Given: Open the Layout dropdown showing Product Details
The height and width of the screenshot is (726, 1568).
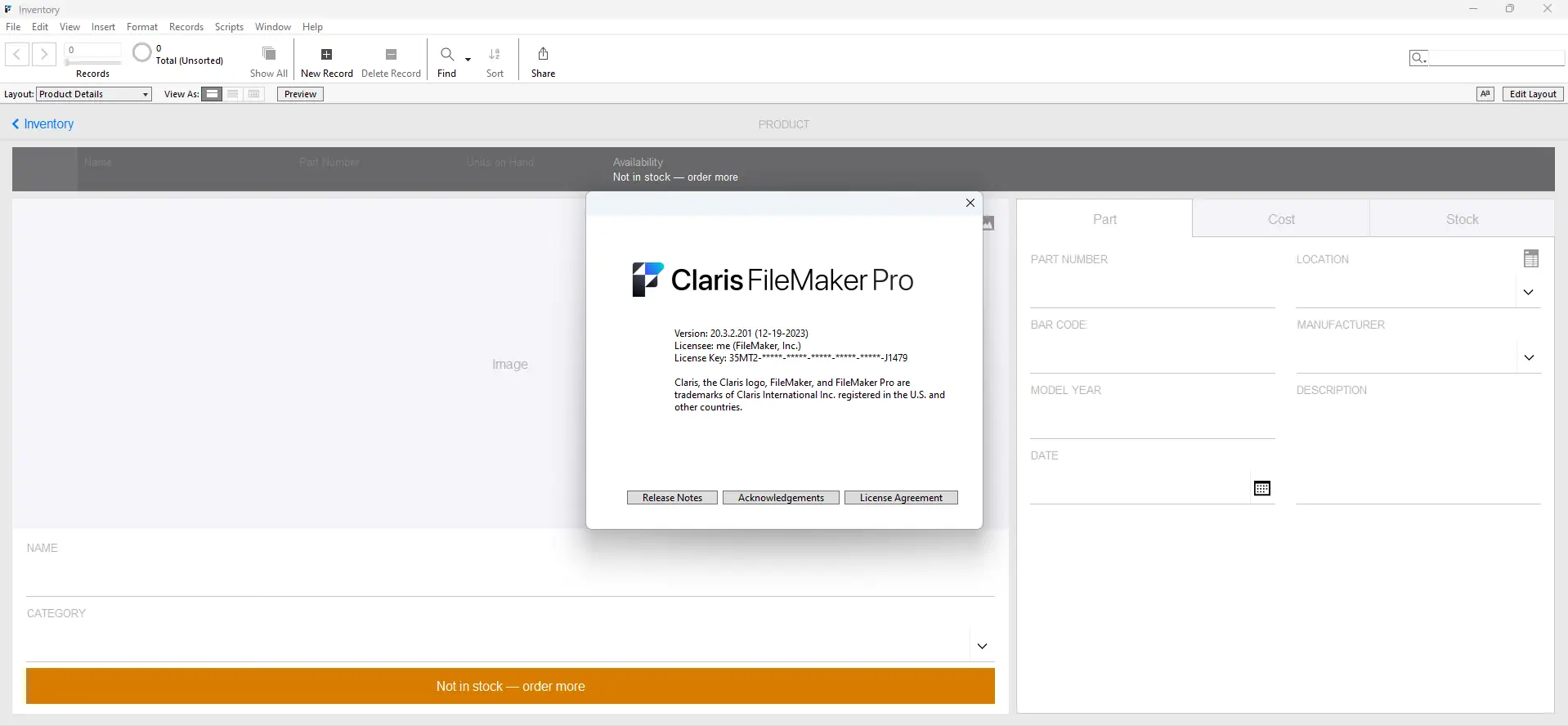Looking at the screenshot, I should pos(94,94).
